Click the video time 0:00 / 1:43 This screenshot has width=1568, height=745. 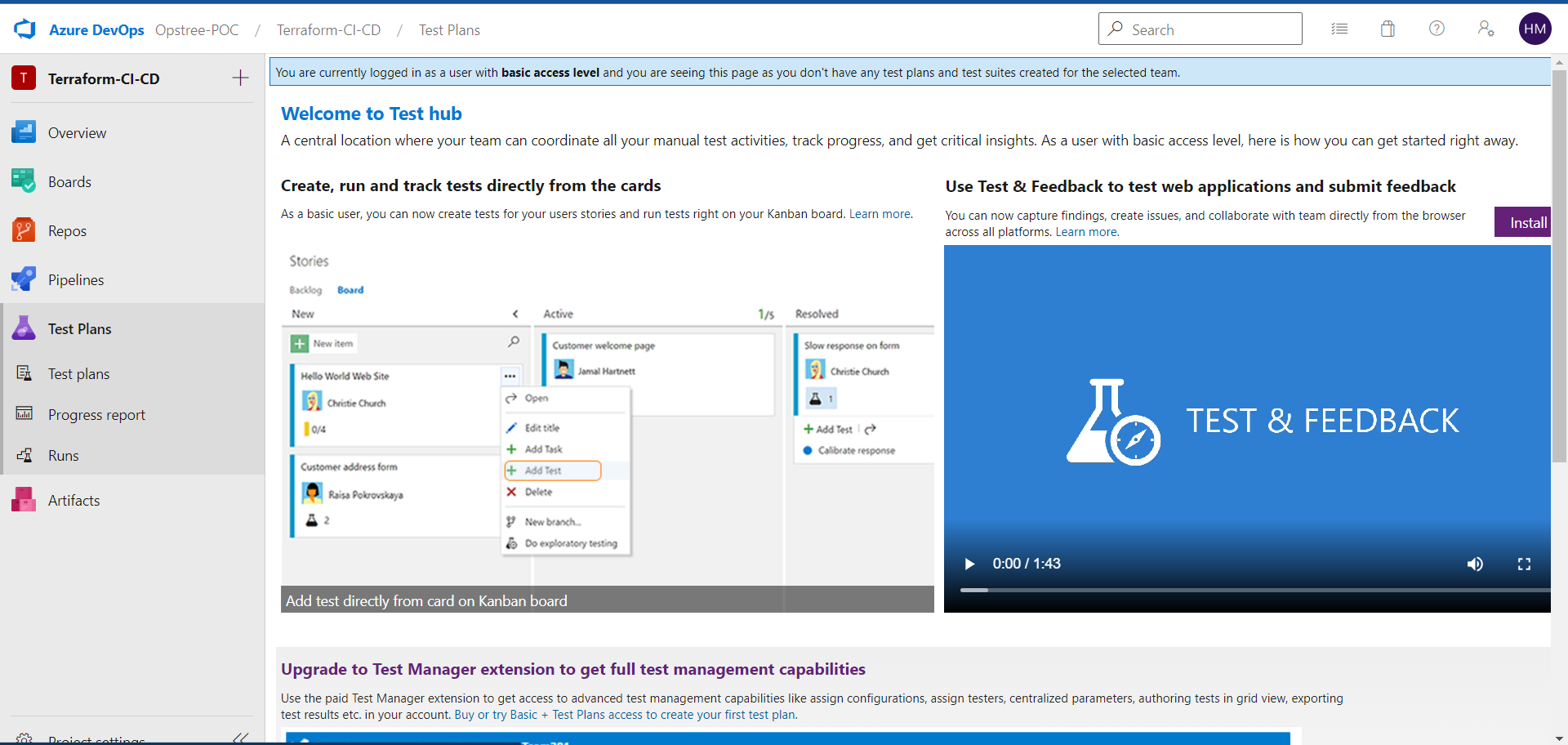pos(1027,564)
